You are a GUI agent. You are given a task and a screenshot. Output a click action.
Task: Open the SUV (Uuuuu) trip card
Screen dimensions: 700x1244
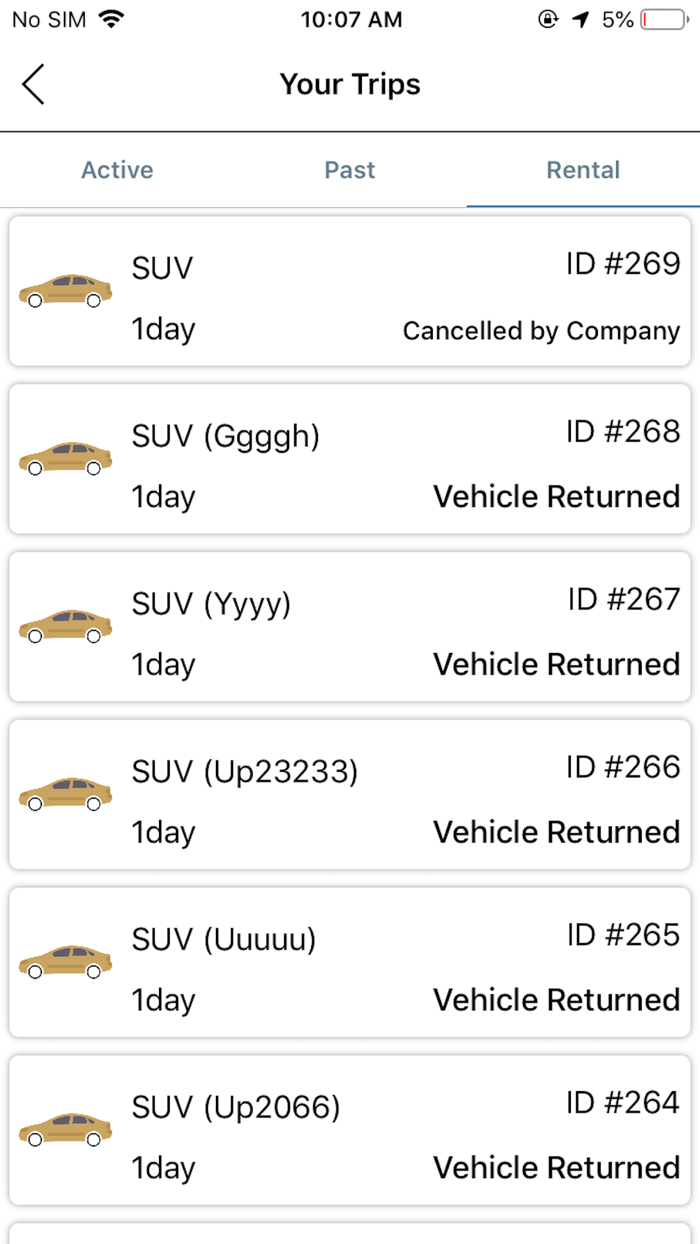tap(350, 963)
